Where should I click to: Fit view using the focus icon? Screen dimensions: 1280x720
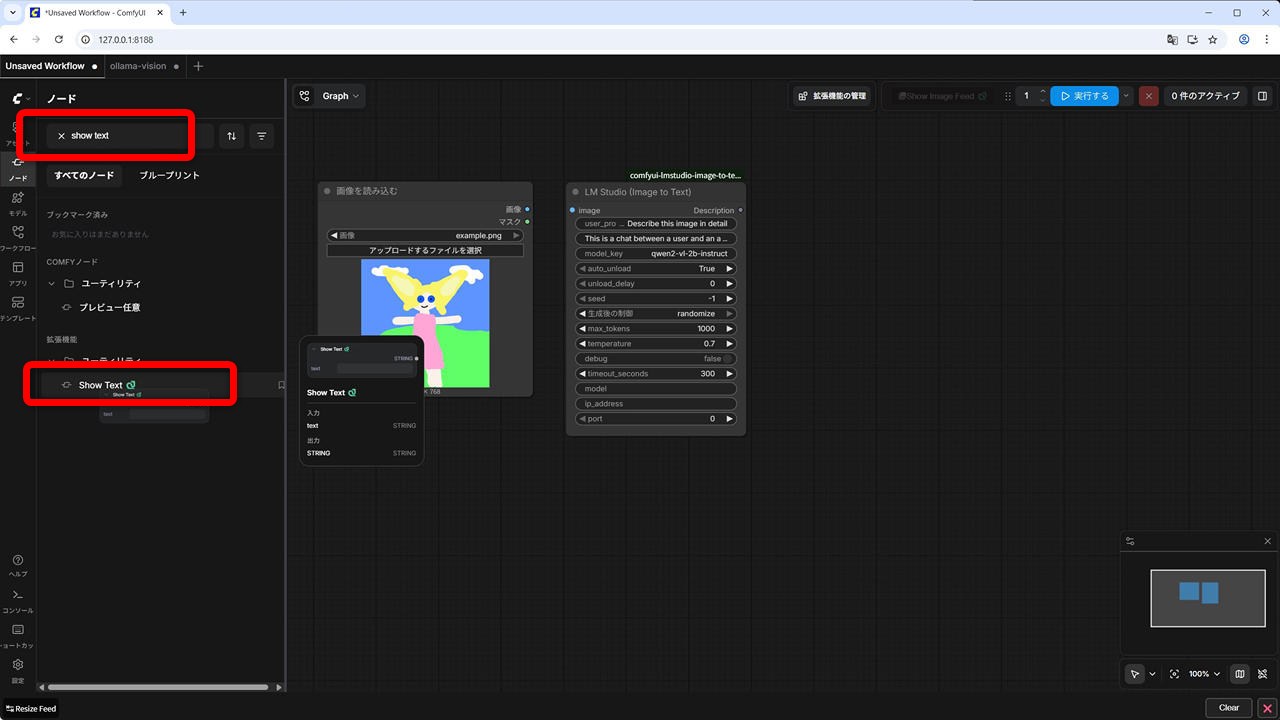[x=1174, y=674]
